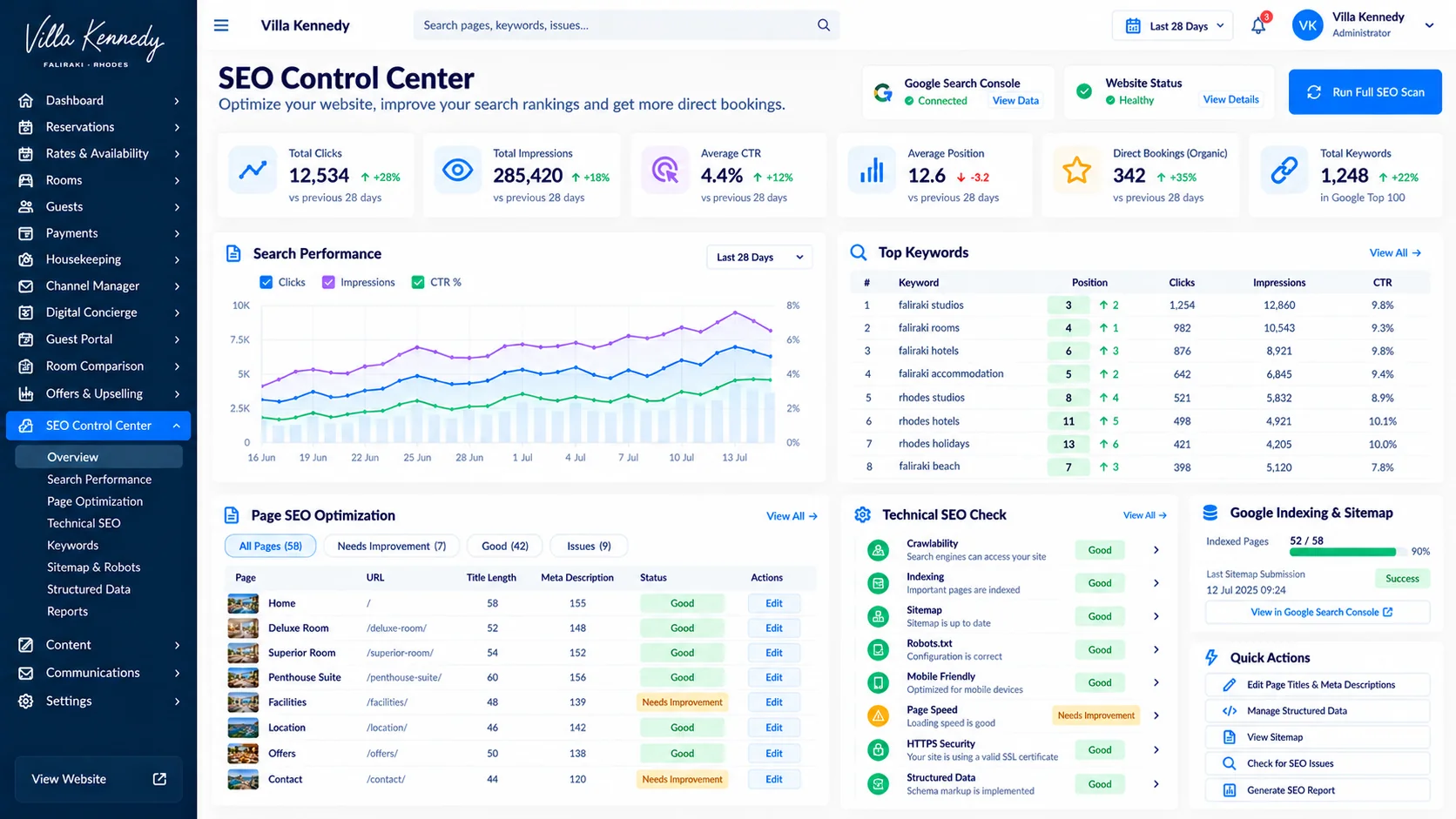The height and width of the screenshot is (819, 1456).
Task: Click the Dashboard home icon in sidebar
Action: [26, 100]
